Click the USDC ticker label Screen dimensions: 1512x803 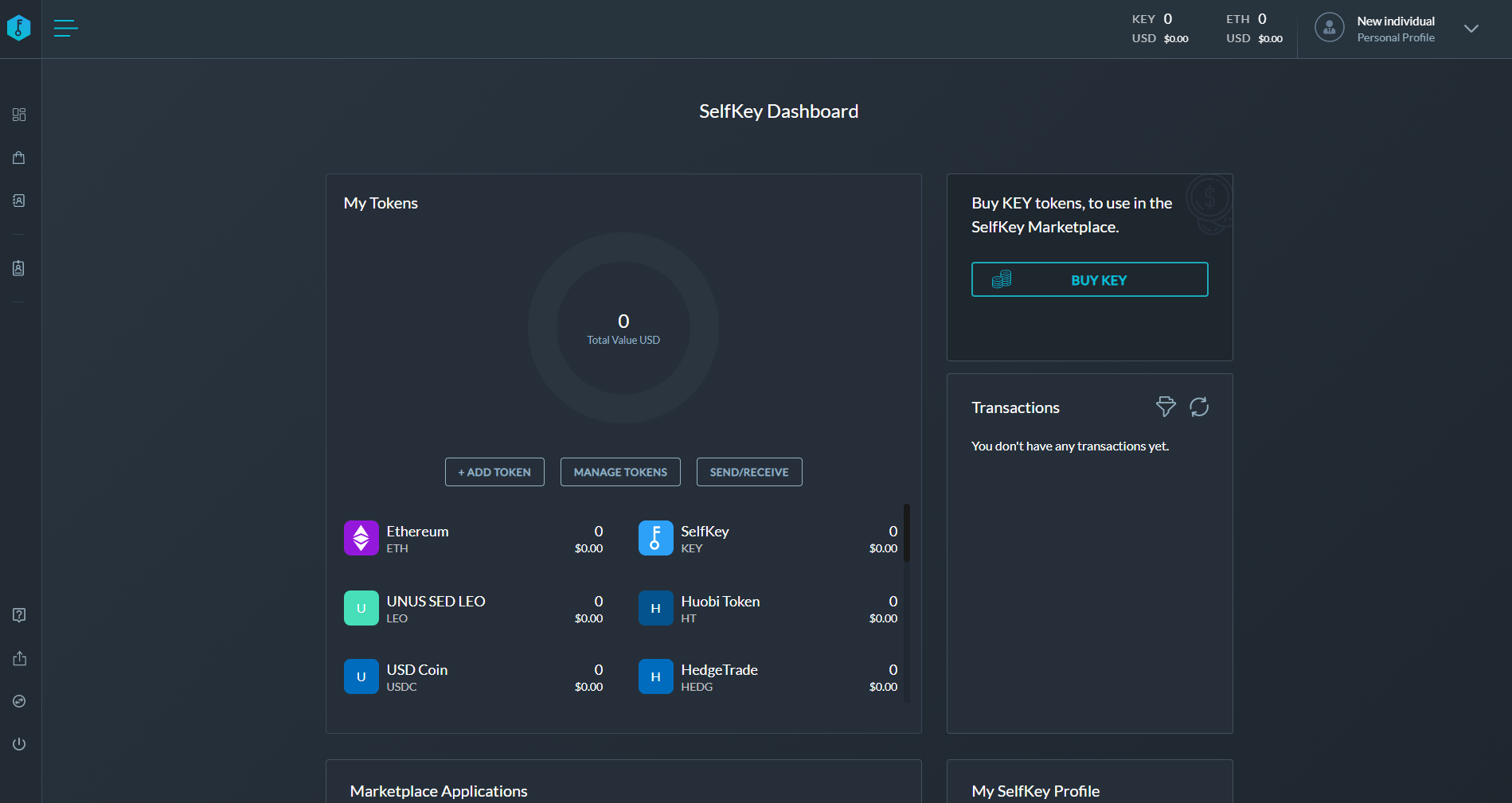click(x=401, y=687)
